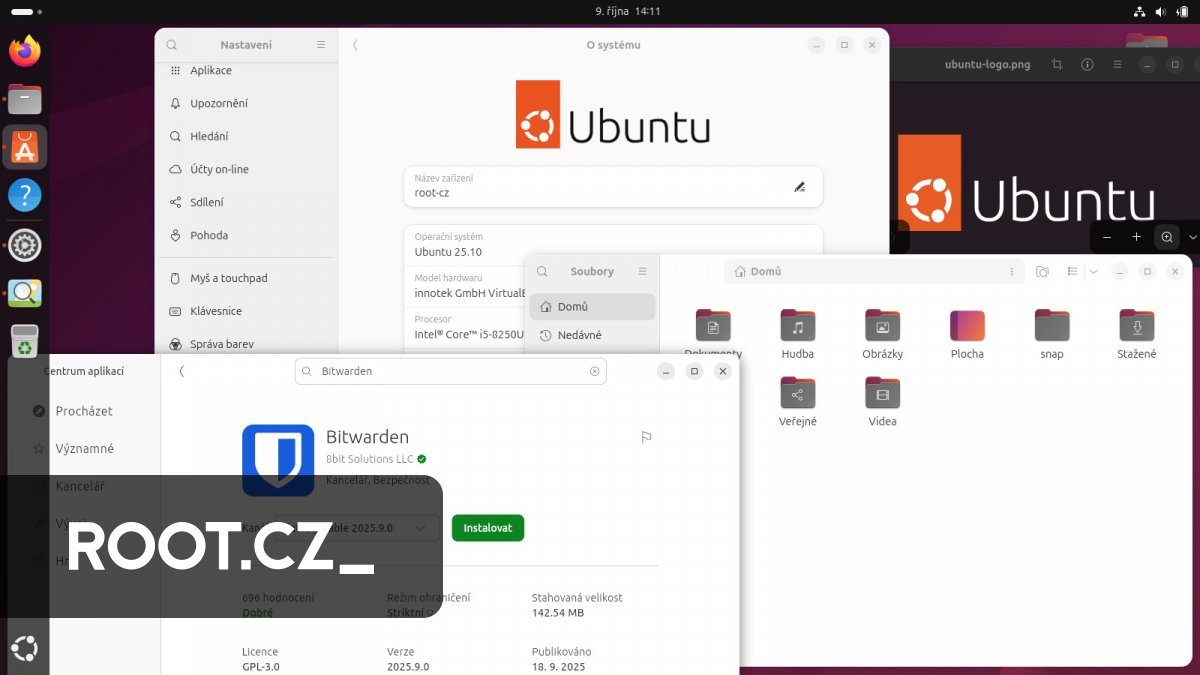The height and width of the screenshot is (675, 1200).
Task: Switch to list view in Soubory toolbar
Action: [1072, 271]
